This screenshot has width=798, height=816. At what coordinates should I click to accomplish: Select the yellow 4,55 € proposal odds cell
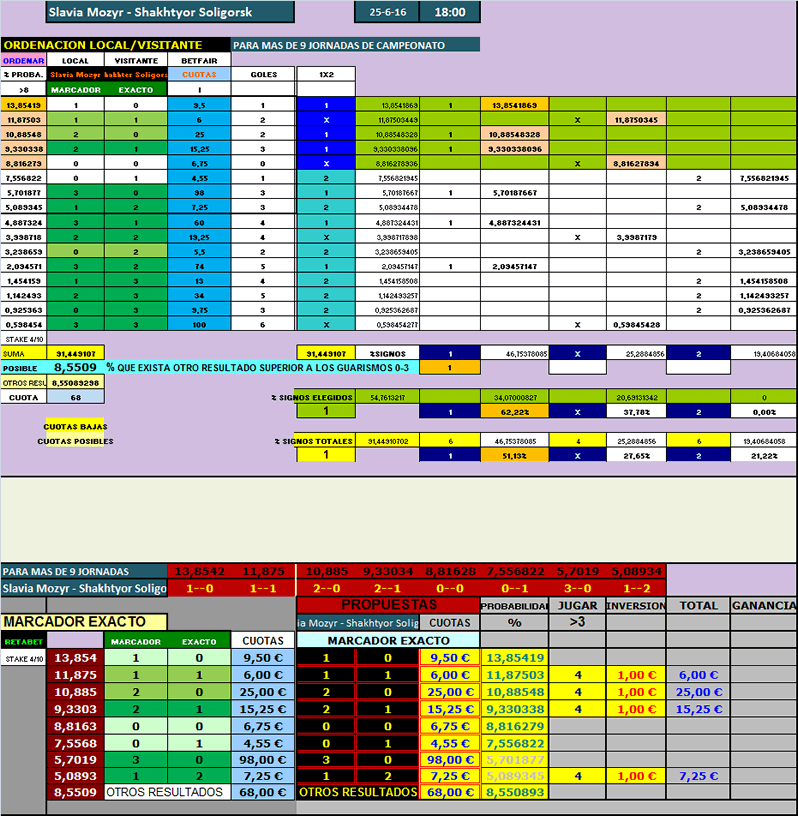(x=450, y=743)
